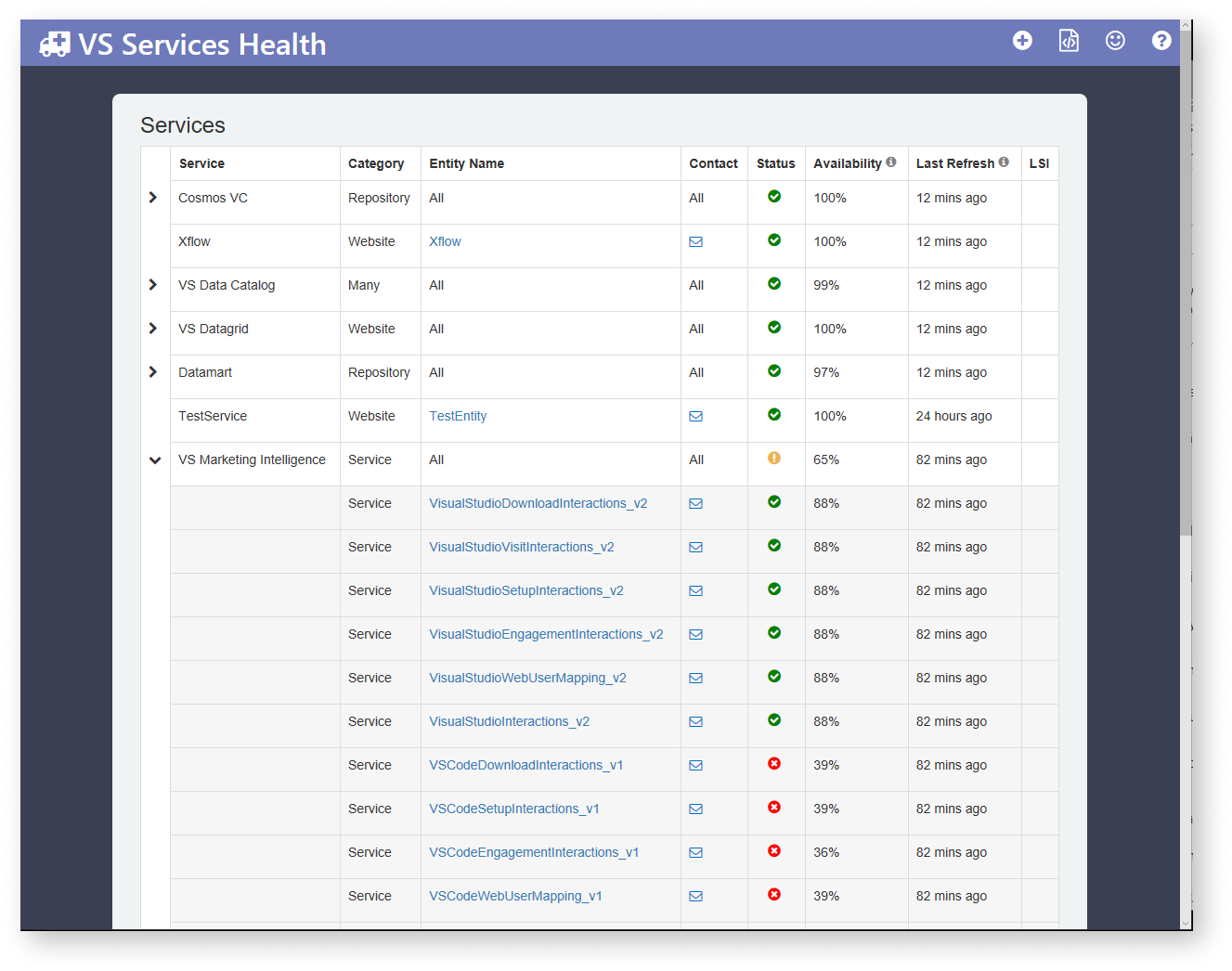Viewport: 1232px width, 971px height.
Task: Click the envelope for VisualStudioWebUserMapping_v2
Action: [x=695, y=678]
